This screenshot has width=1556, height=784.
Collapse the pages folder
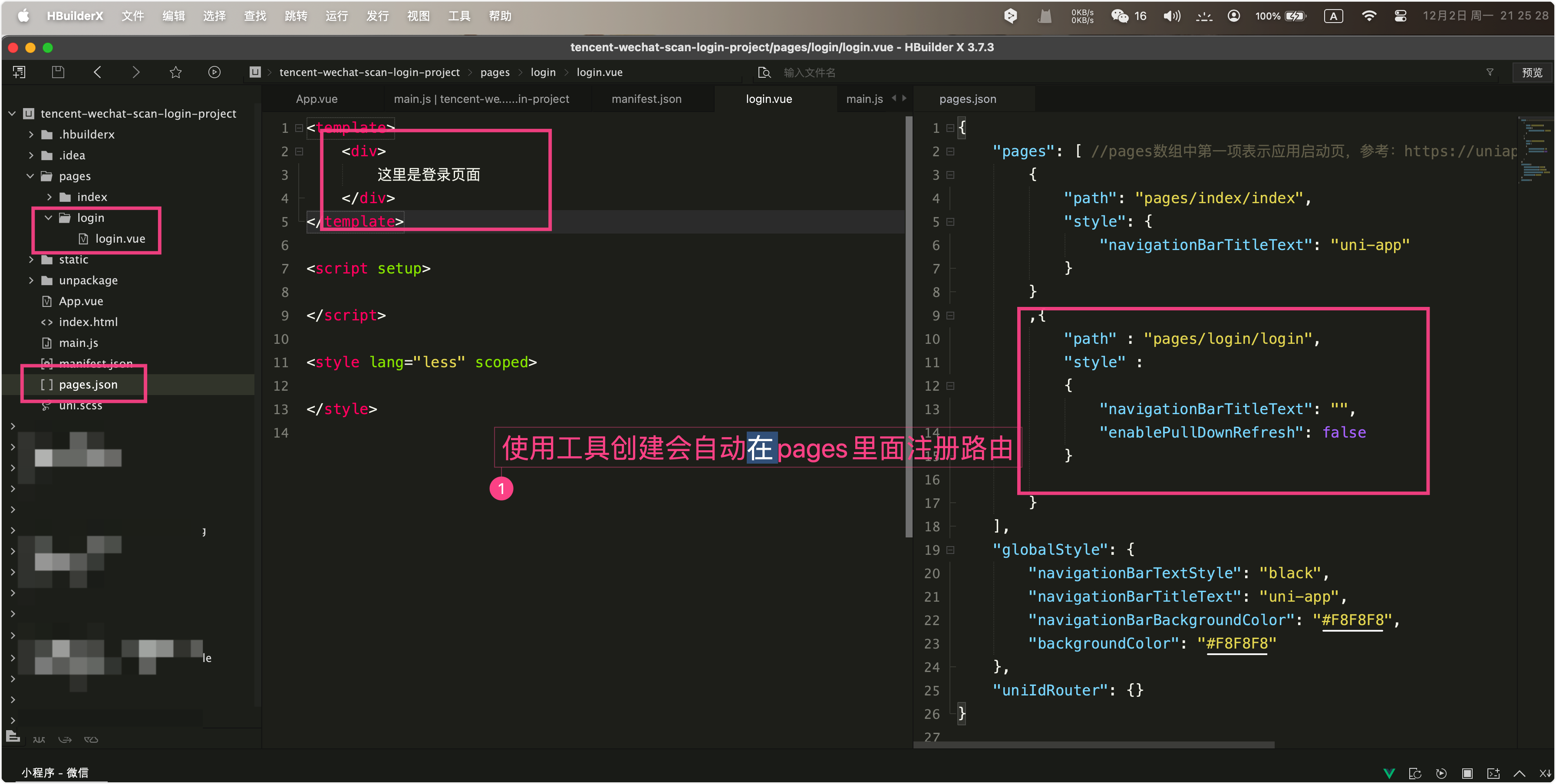pos(31,176)
